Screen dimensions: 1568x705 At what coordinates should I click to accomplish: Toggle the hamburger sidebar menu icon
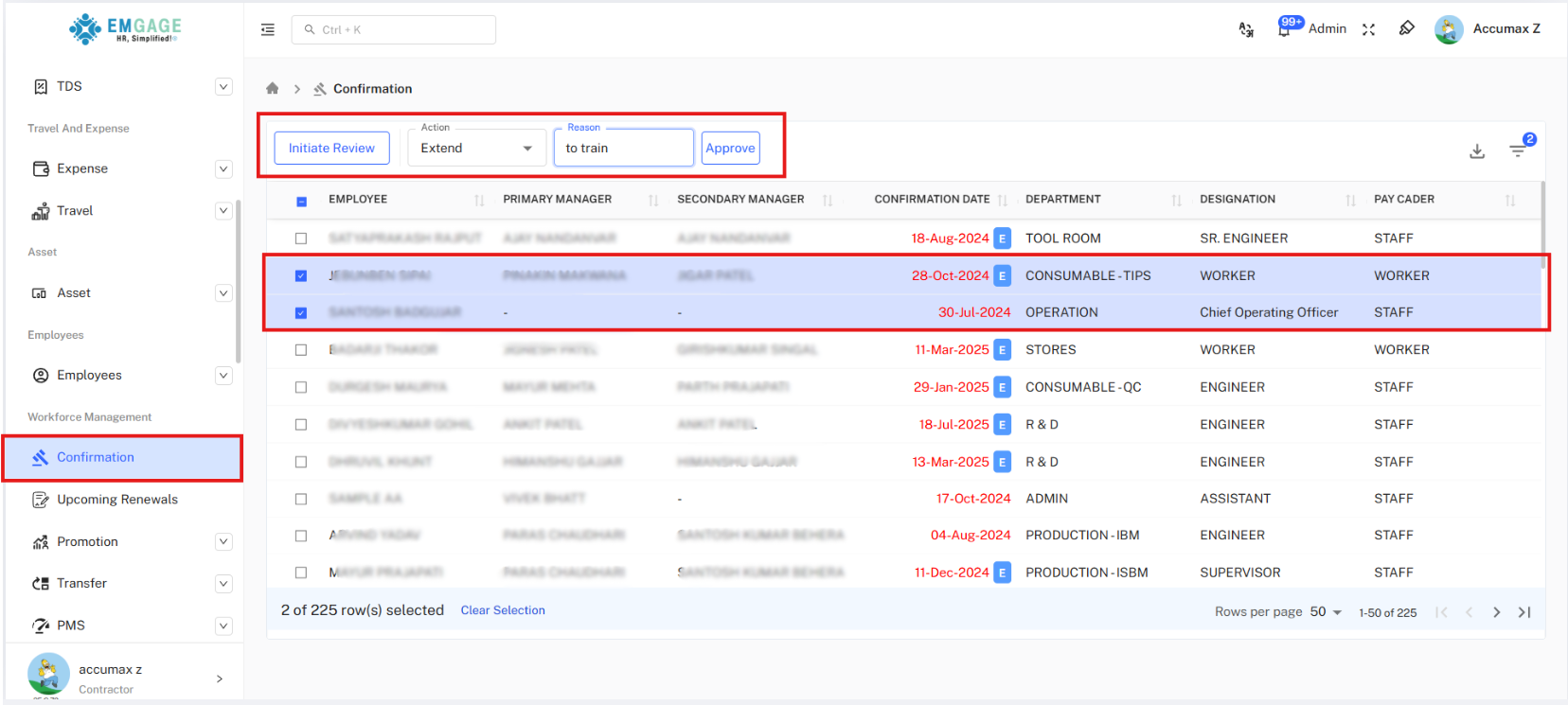(268, 30)
